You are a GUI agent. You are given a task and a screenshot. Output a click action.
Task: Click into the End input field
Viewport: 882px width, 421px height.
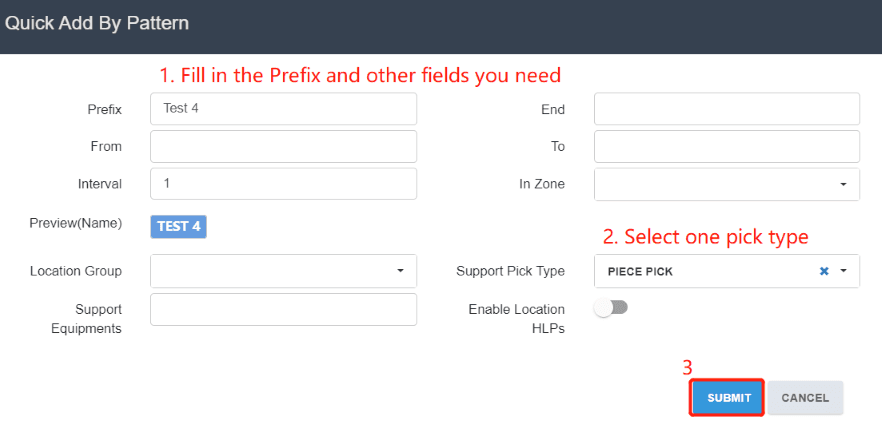coord(727,109)
